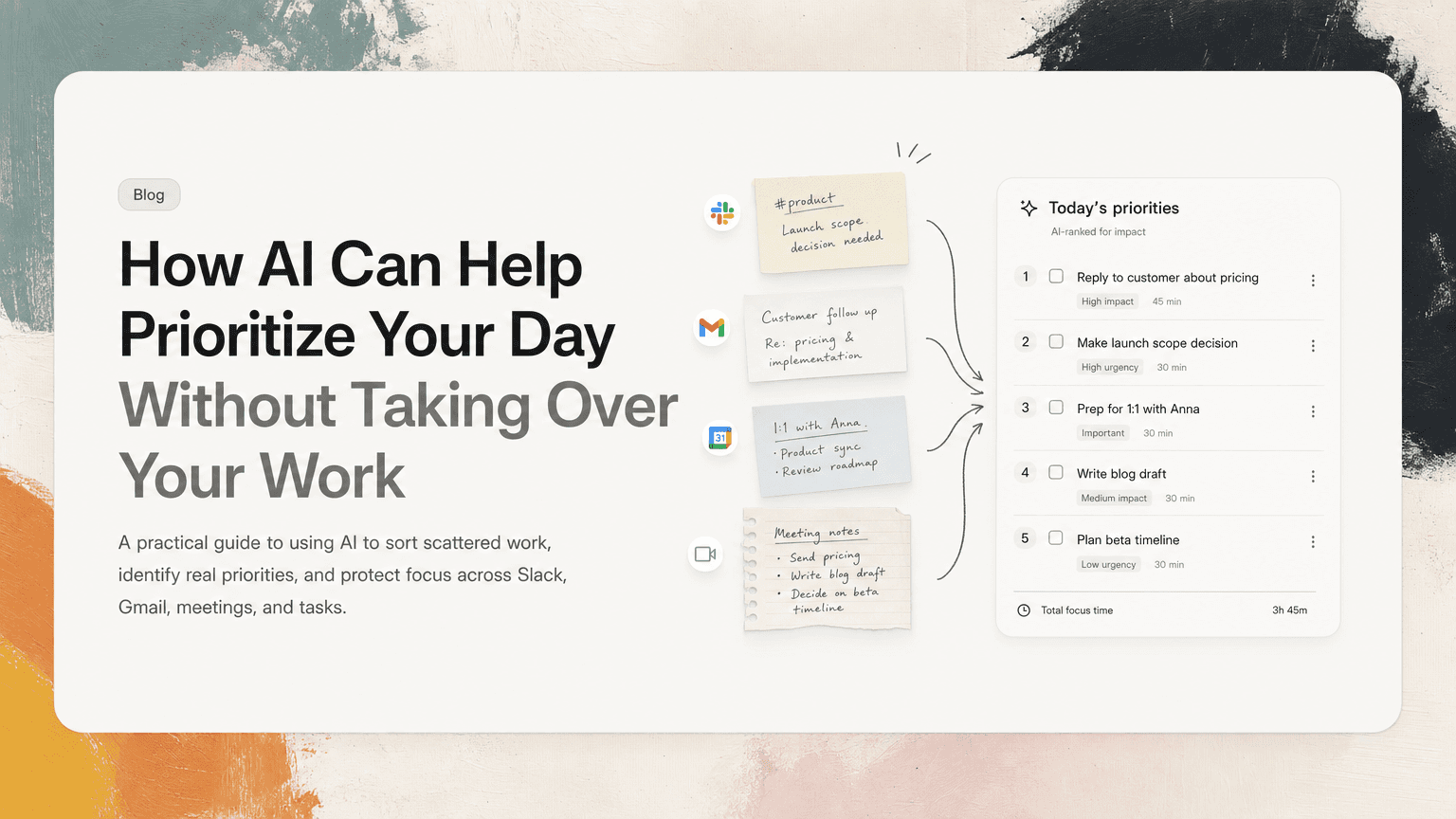
Task: Open the Meeting notes torn paper card
Action: 828,569
